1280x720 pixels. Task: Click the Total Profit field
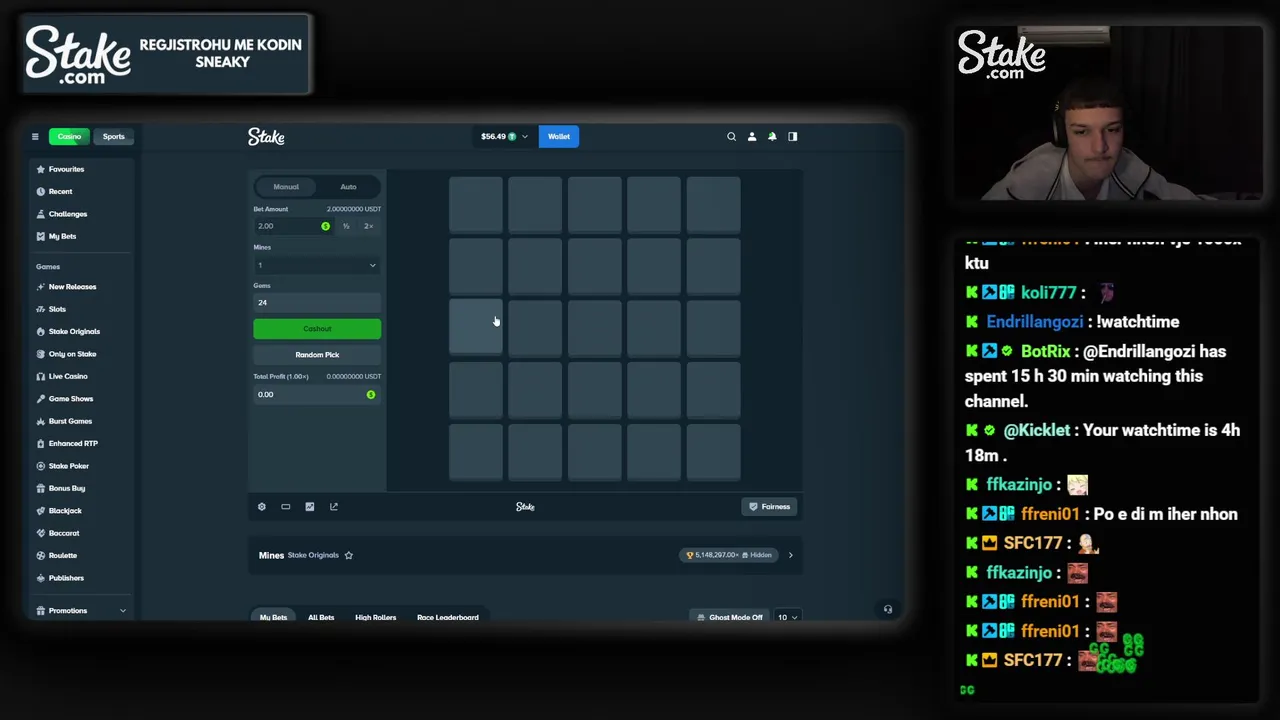pos(317,394)
